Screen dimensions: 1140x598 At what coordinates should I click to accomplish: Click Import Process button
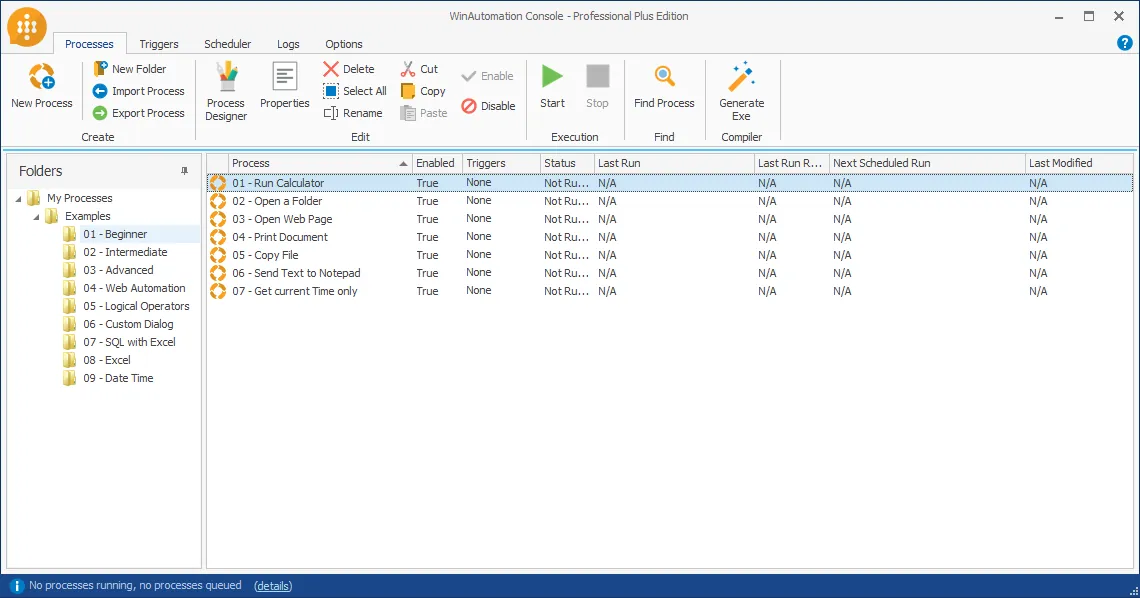click(x=139, y=91)
